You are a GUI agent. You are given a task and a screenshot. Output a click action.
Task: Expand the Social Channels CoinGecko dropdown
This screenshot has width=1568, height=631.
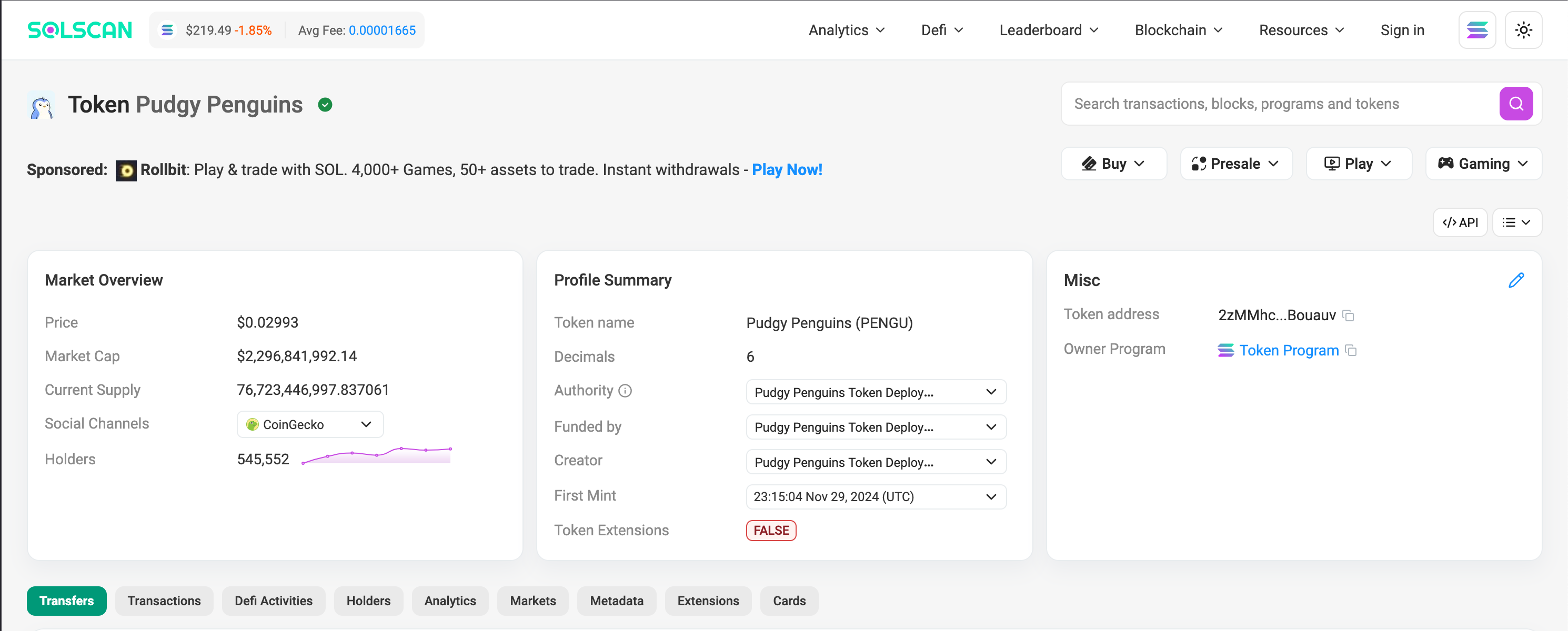tap(310, 425)
